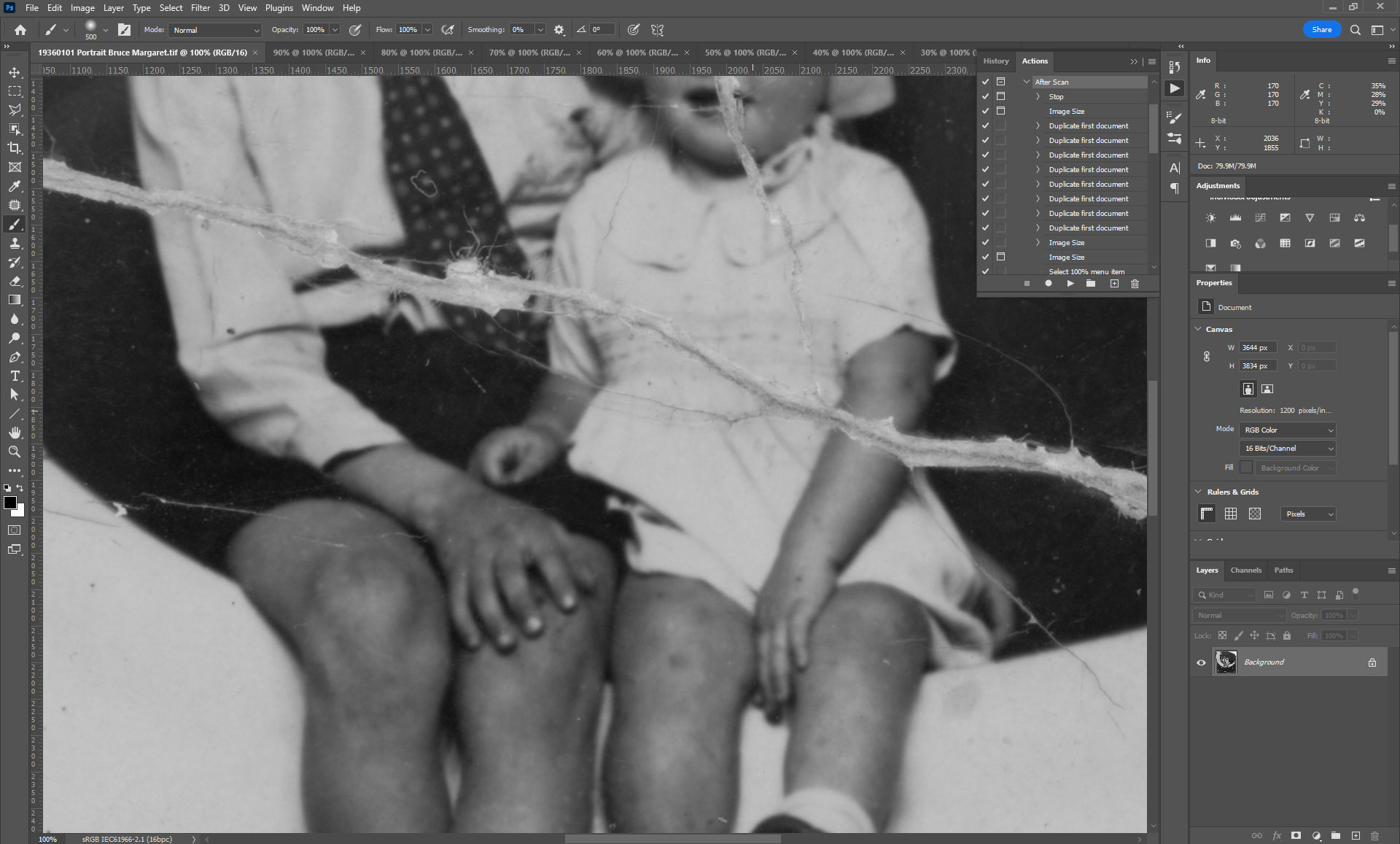Viewport: 1400px width, 844px height.
Task: Click the Share button
Action: (x=1321, y=30)
